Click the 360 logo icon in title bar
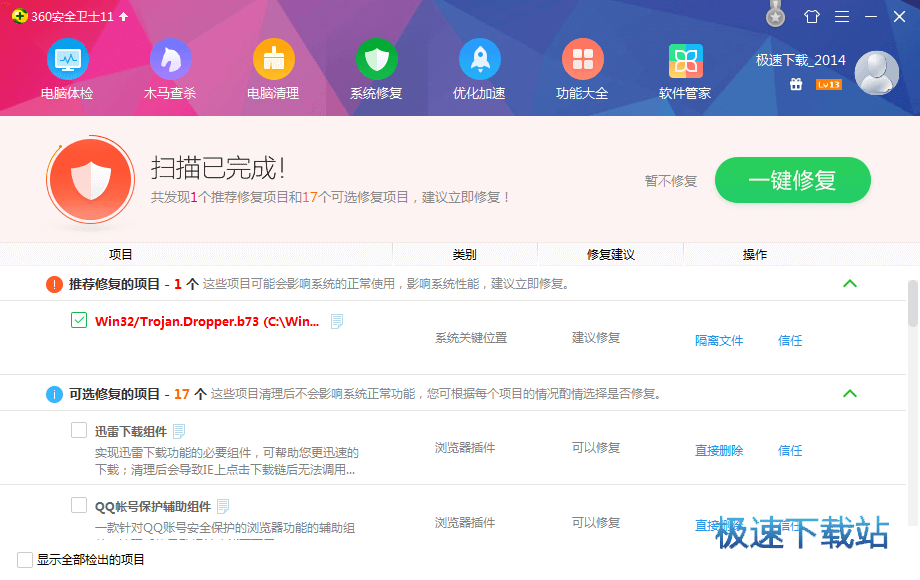 [19, 16]
